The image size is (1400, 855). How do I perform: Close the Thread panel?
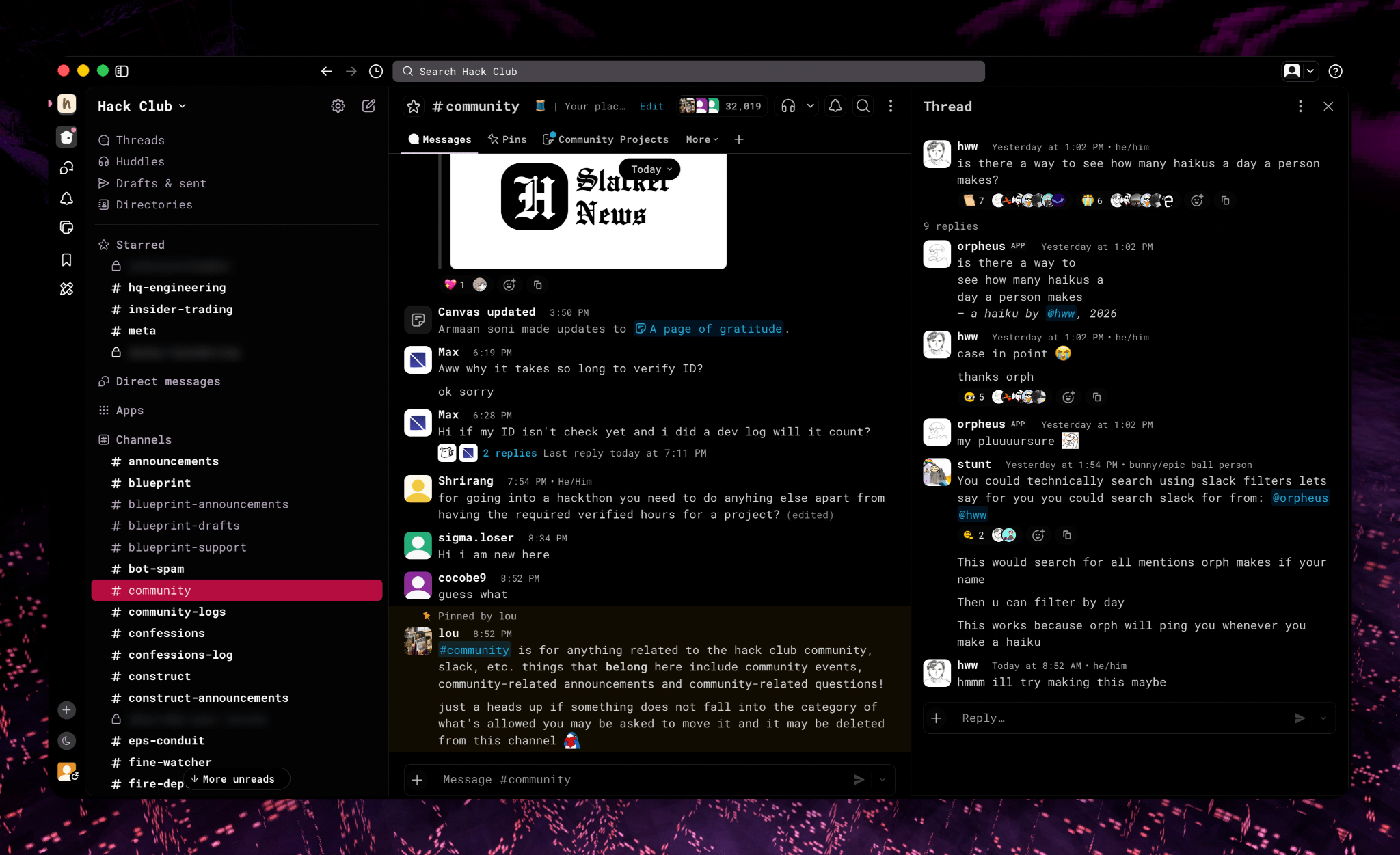pyautogui.click(x=1328, y=106)
